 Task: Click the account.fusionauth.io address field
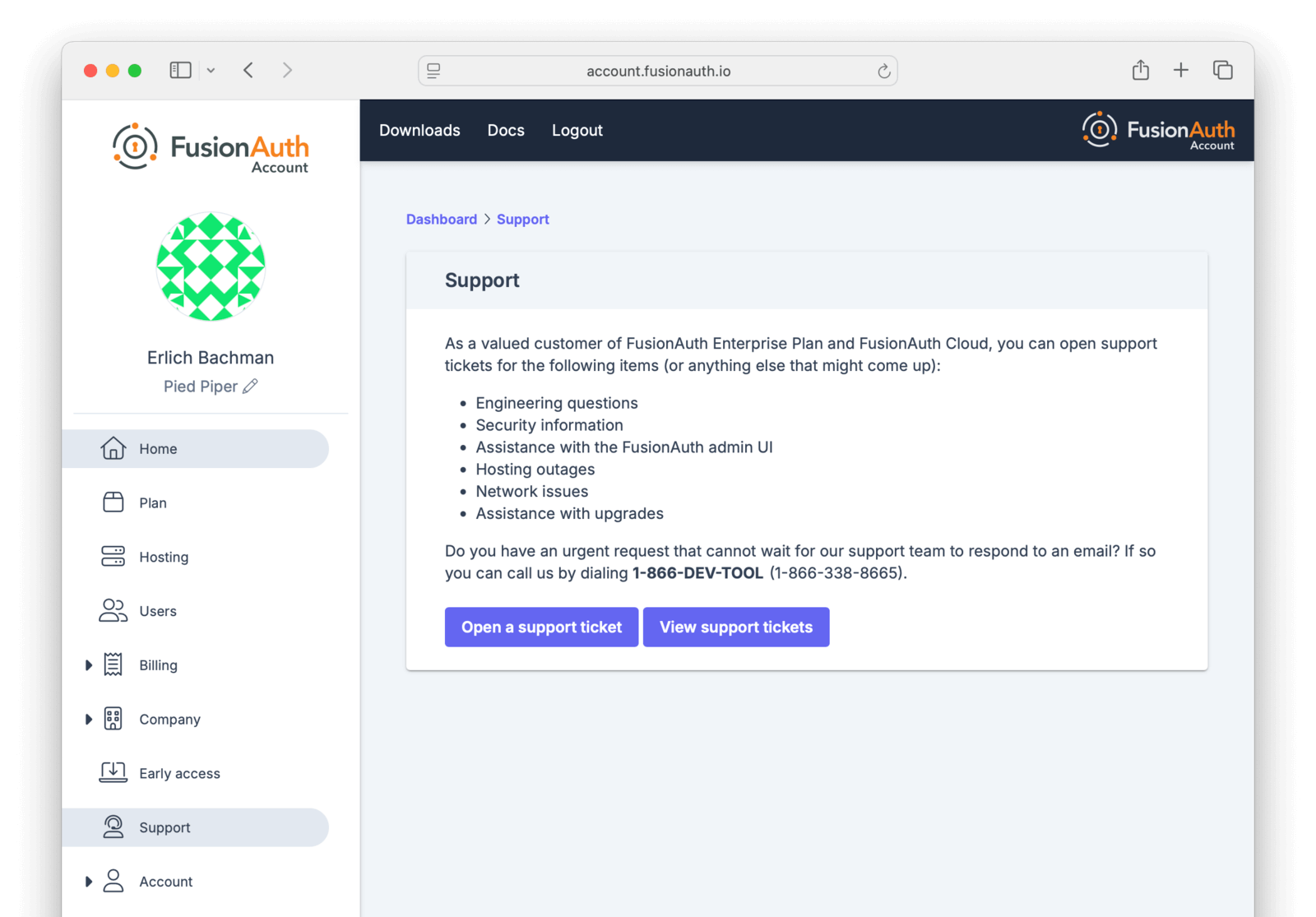tap(658, 72)
